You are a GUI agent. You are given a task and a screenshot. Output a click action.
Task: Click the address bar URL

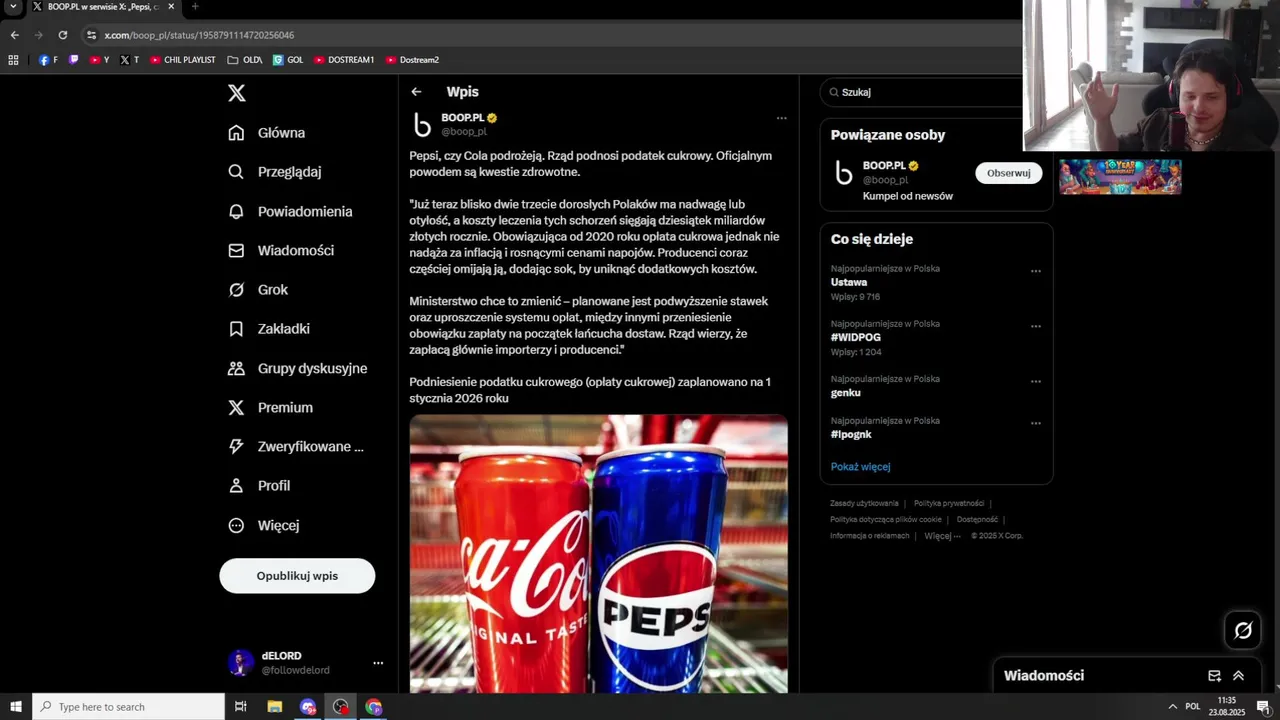(x=199, y=35)
